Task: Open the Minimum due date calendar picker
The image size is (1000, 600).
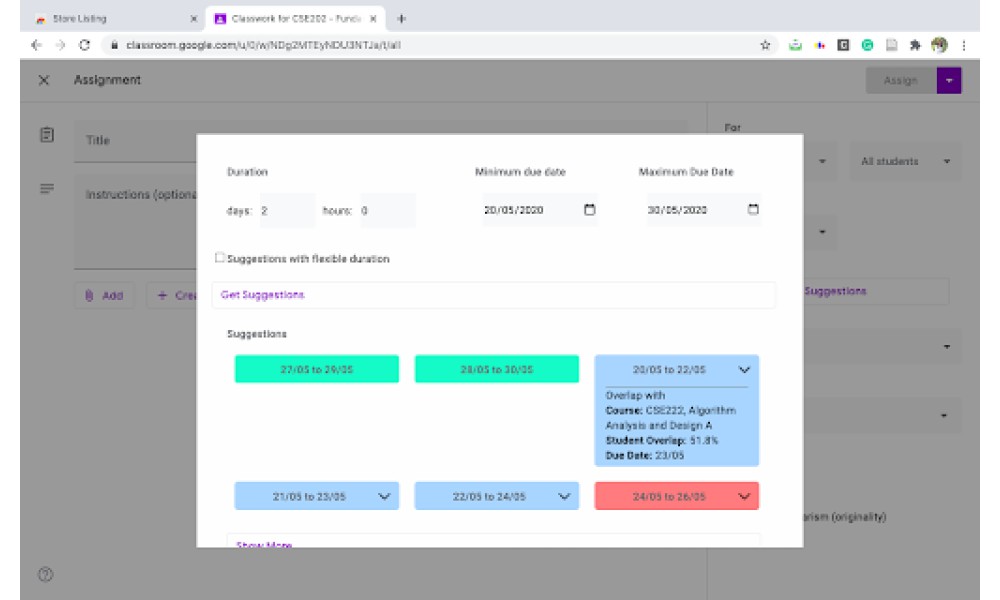Action: pyautogui.click(x=589, y=209)
